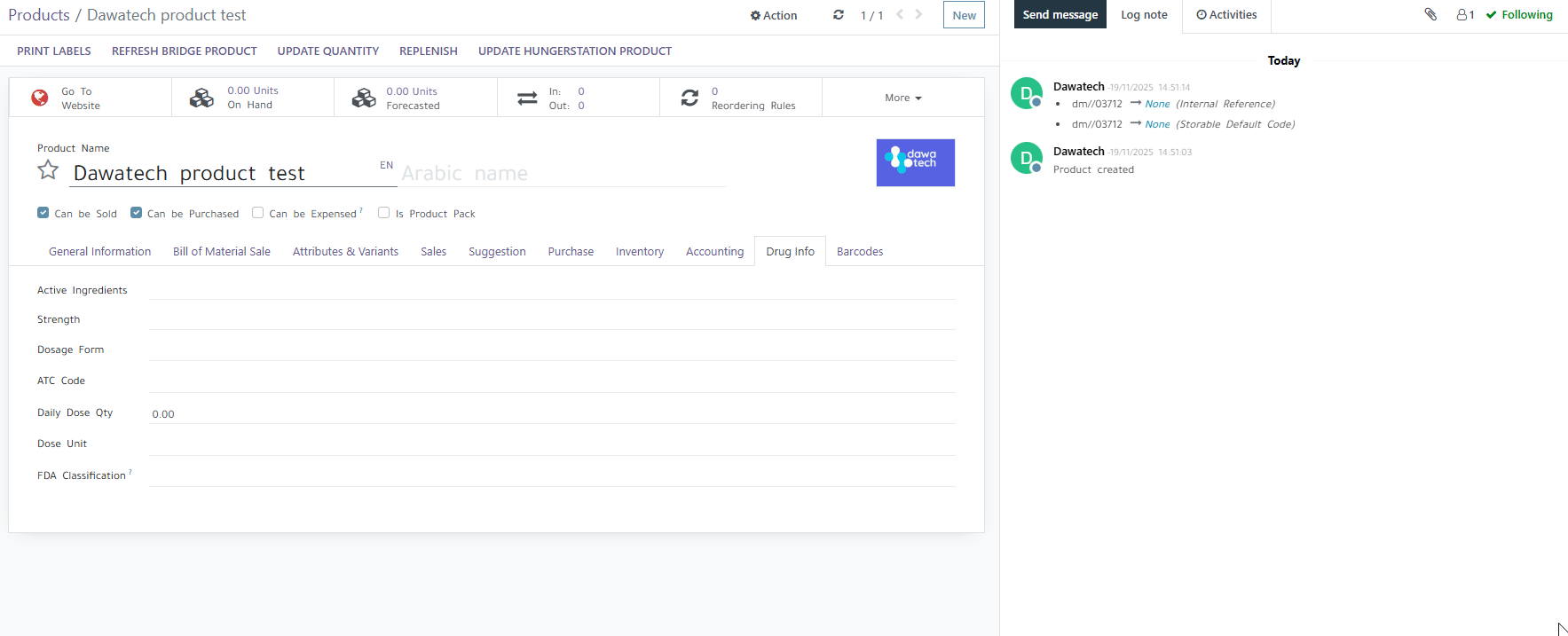Click REFRESH BRIDGE PRODUCT button

point(185,51)
